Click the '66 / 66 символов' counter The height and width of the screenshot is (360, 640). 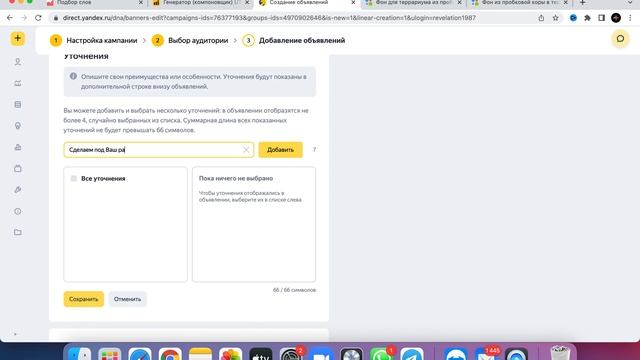click(x=294, y=290)
